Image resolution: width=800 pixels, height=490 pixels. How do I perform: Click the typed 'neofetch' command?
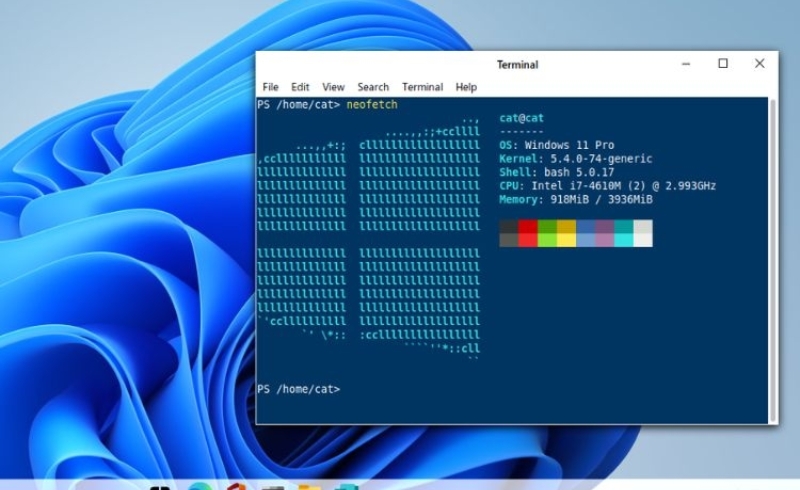[372, 105]
